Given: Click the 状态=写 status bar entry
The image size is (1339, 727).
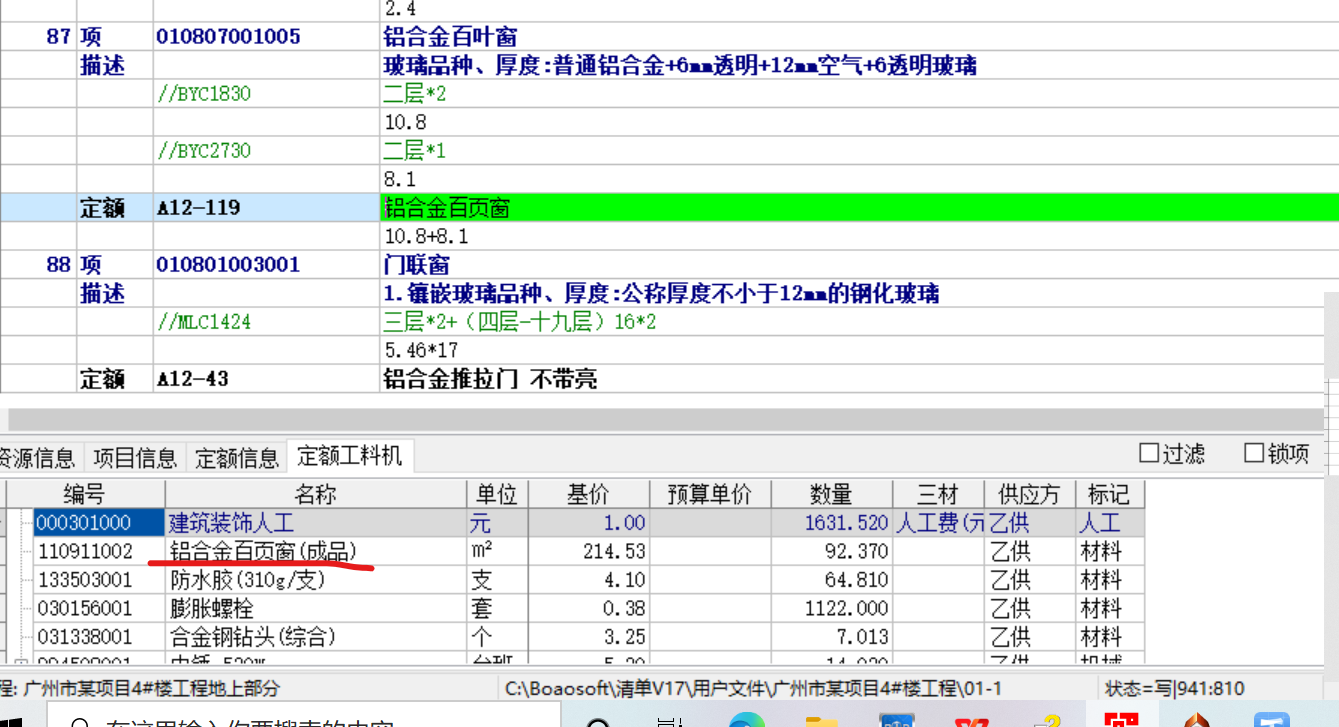Looking at the screenshot, I should [1174, 688].
